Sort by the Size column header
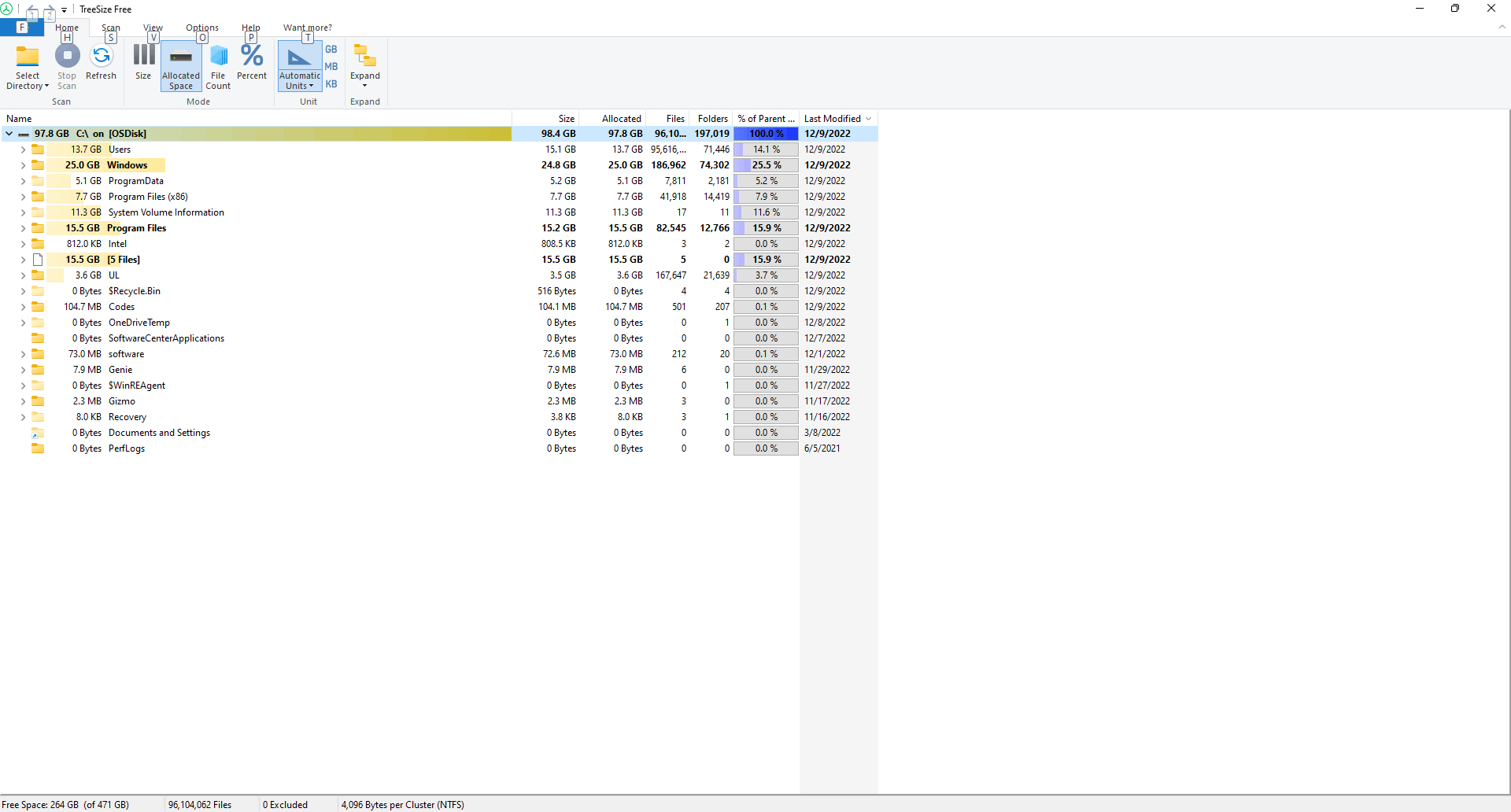 (545, 119)
